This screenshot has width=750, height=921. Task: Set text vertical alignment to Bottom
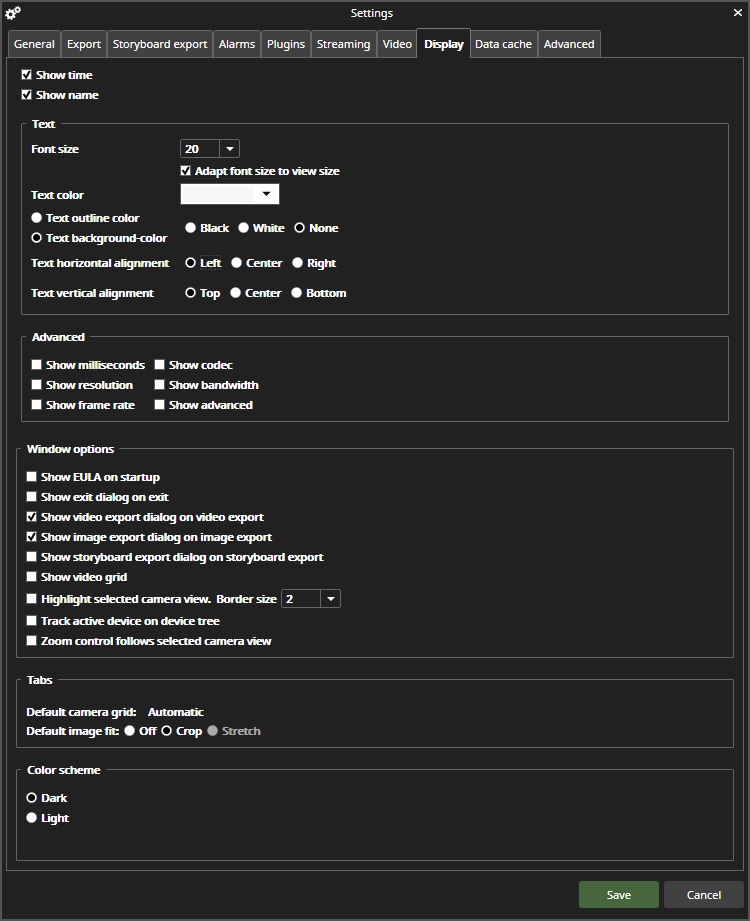(x=296, y=292)
